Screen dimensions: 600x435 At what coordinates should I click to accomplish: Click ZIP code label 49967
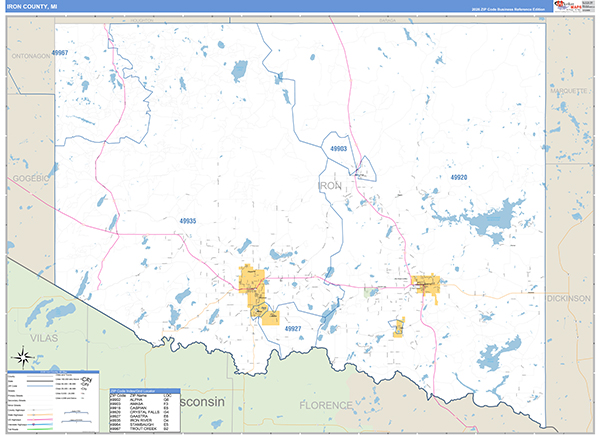[60, 53]
